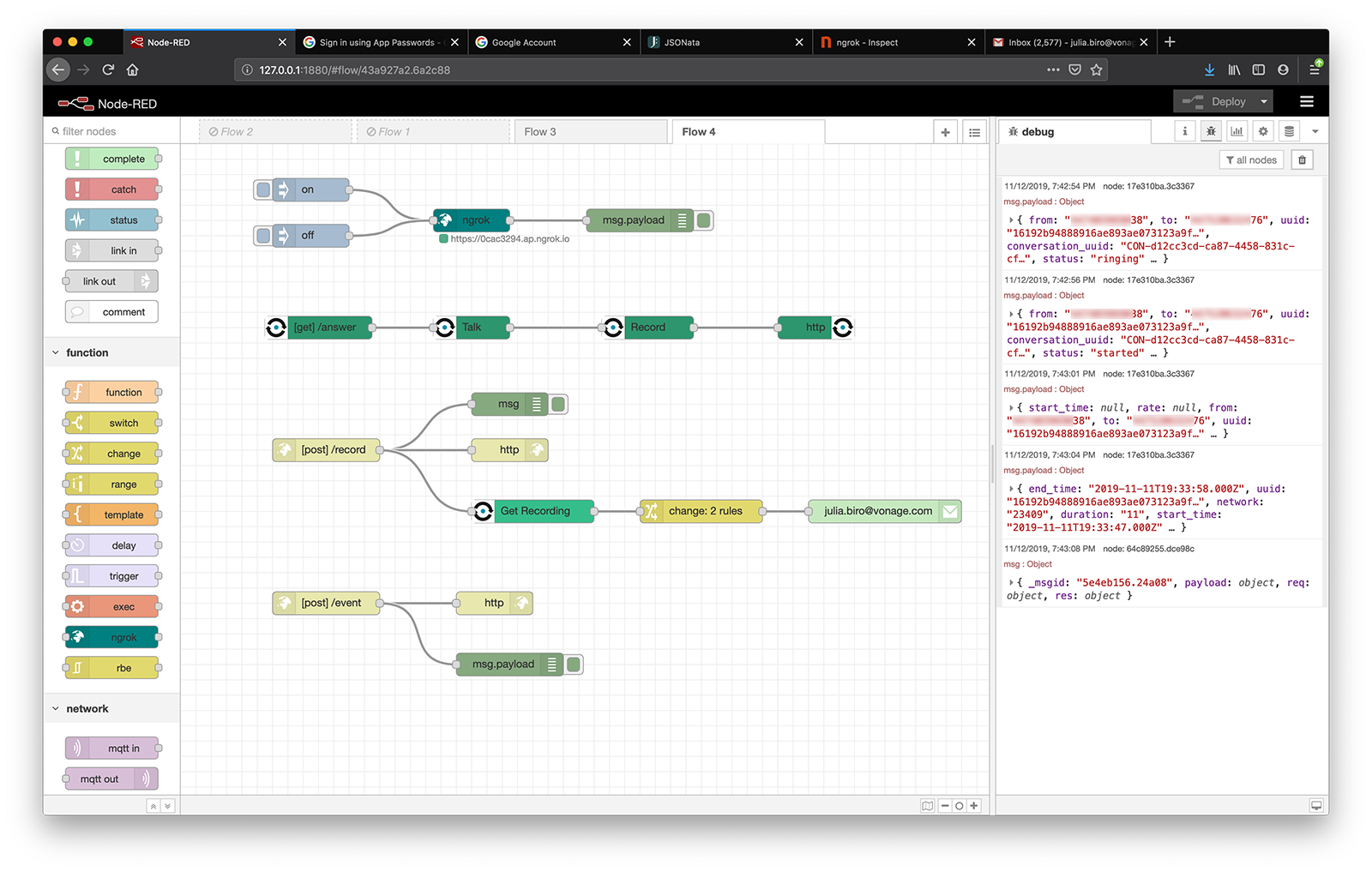Open the context data sidebar icon

[1289, 131]
